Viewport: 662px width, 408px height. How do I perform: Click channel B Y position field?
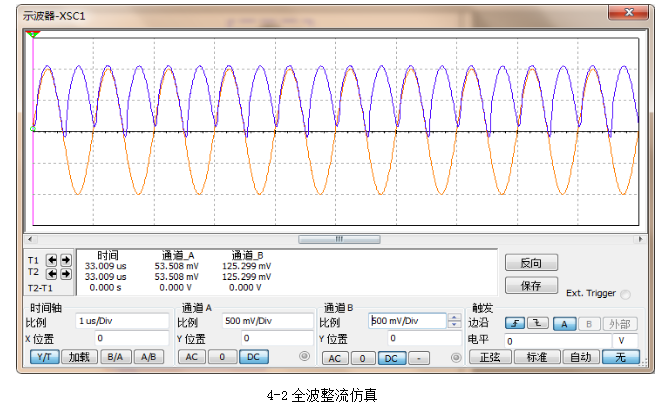(424, 338)
